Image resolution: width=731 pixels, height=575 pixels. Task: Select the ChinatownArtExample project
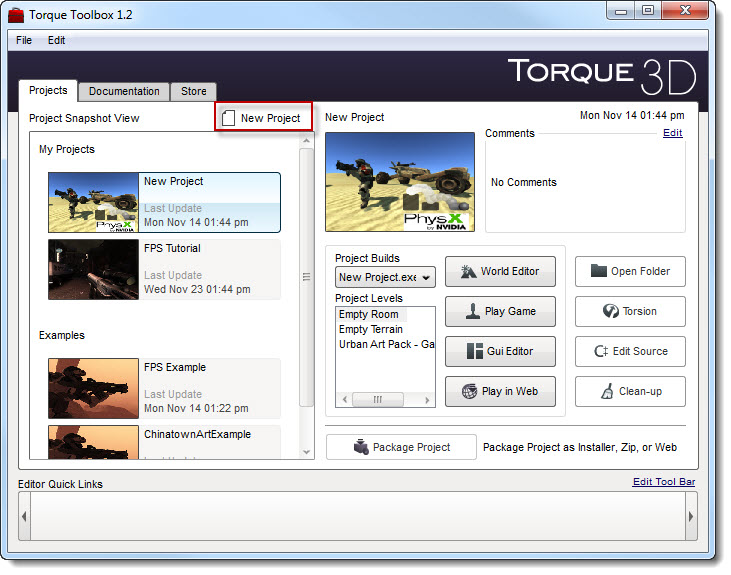(x=164, y=442)
